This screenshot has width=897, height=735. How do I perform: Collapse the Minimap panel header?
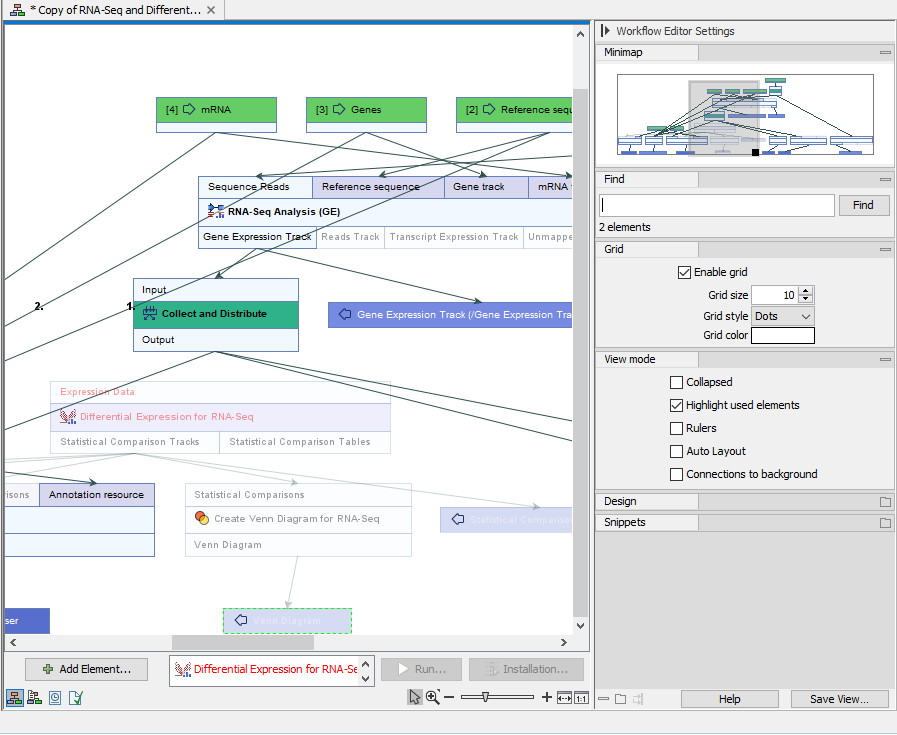pyautogui.click(x=884, y=52)
